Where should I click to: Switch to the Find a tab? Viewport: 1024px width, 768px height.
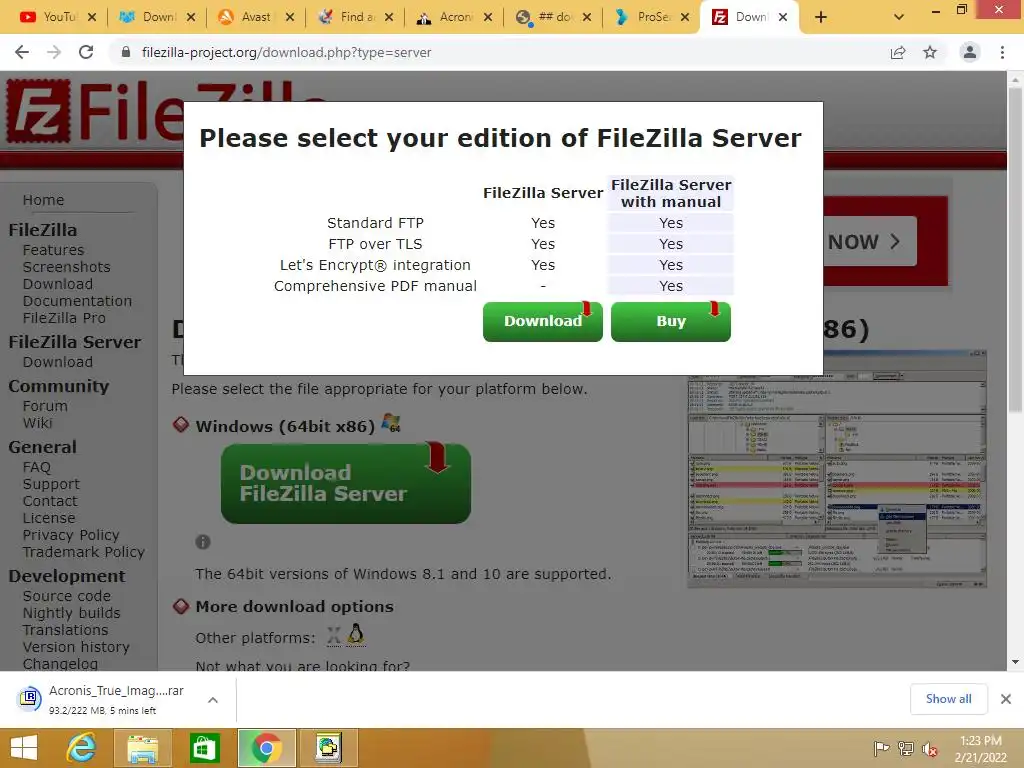point(346,17)
